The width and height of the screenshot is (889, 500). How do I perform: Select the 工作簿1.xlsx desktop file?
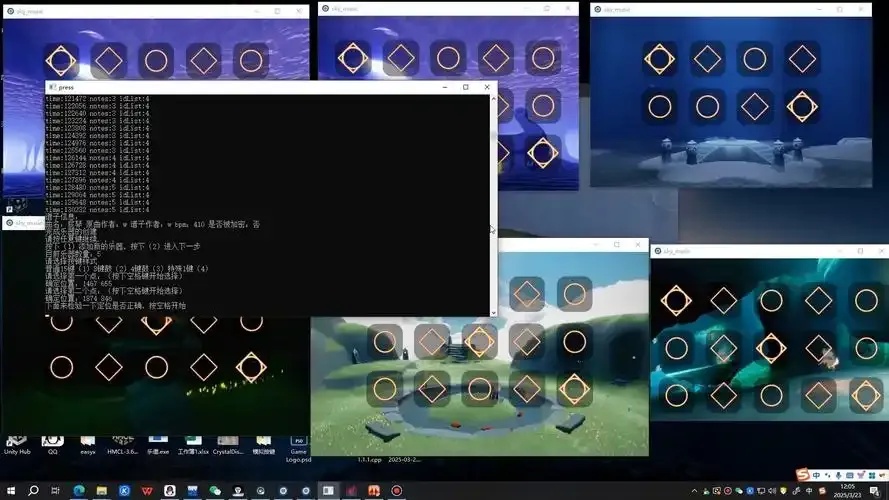[193, 445]
